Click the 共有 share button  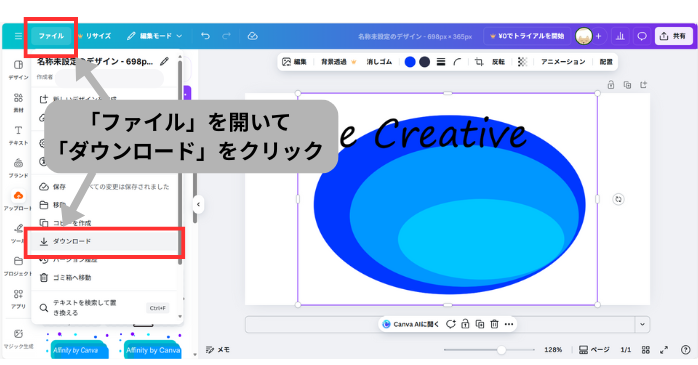point(674,36)
